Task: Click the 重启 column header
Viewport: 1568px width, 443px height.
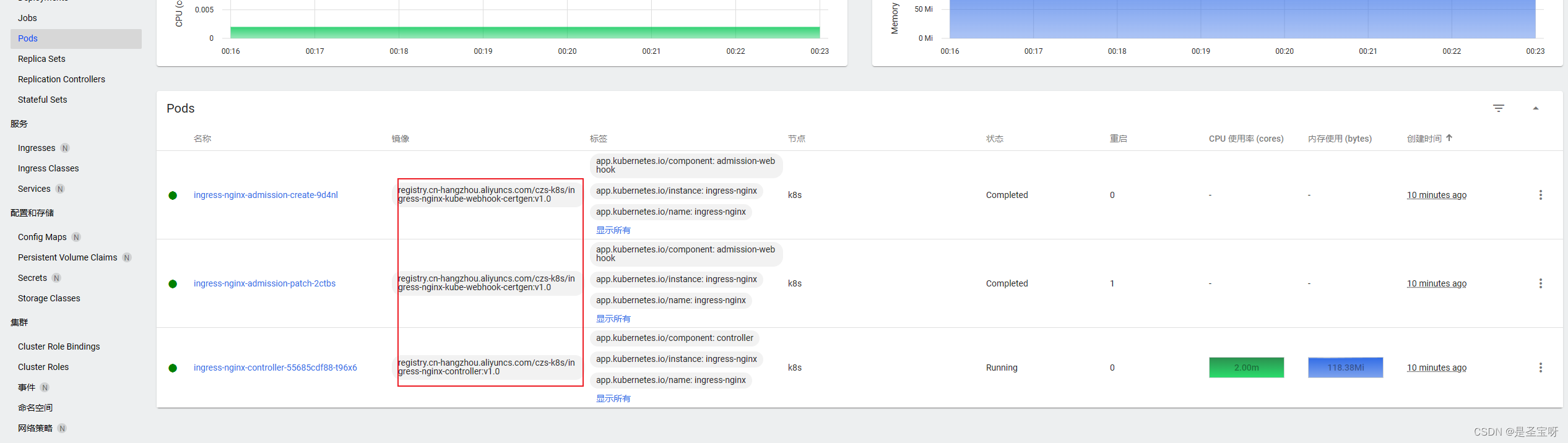Action: click(1119, 139)
